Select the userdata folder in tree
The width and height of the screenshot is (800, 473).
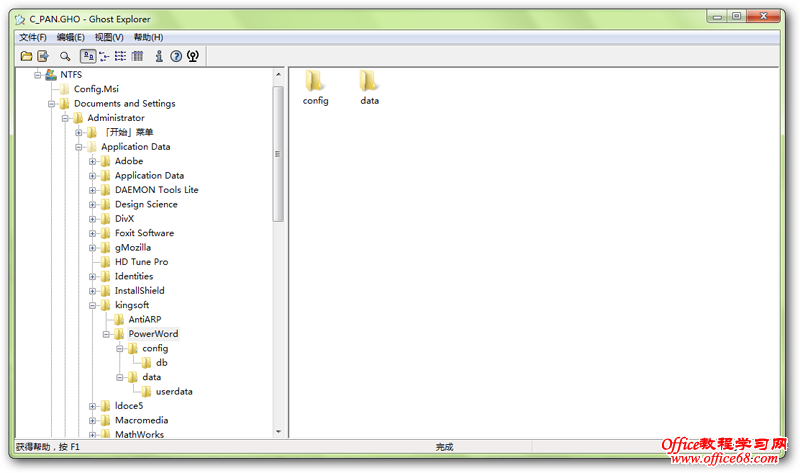point(174,392)
